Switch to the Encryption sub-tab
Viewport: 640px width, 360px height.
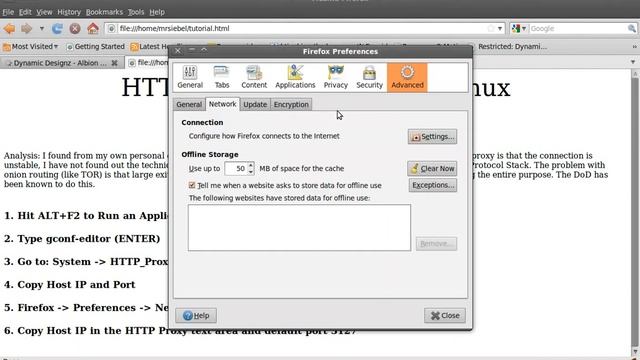tap(291, 104)
